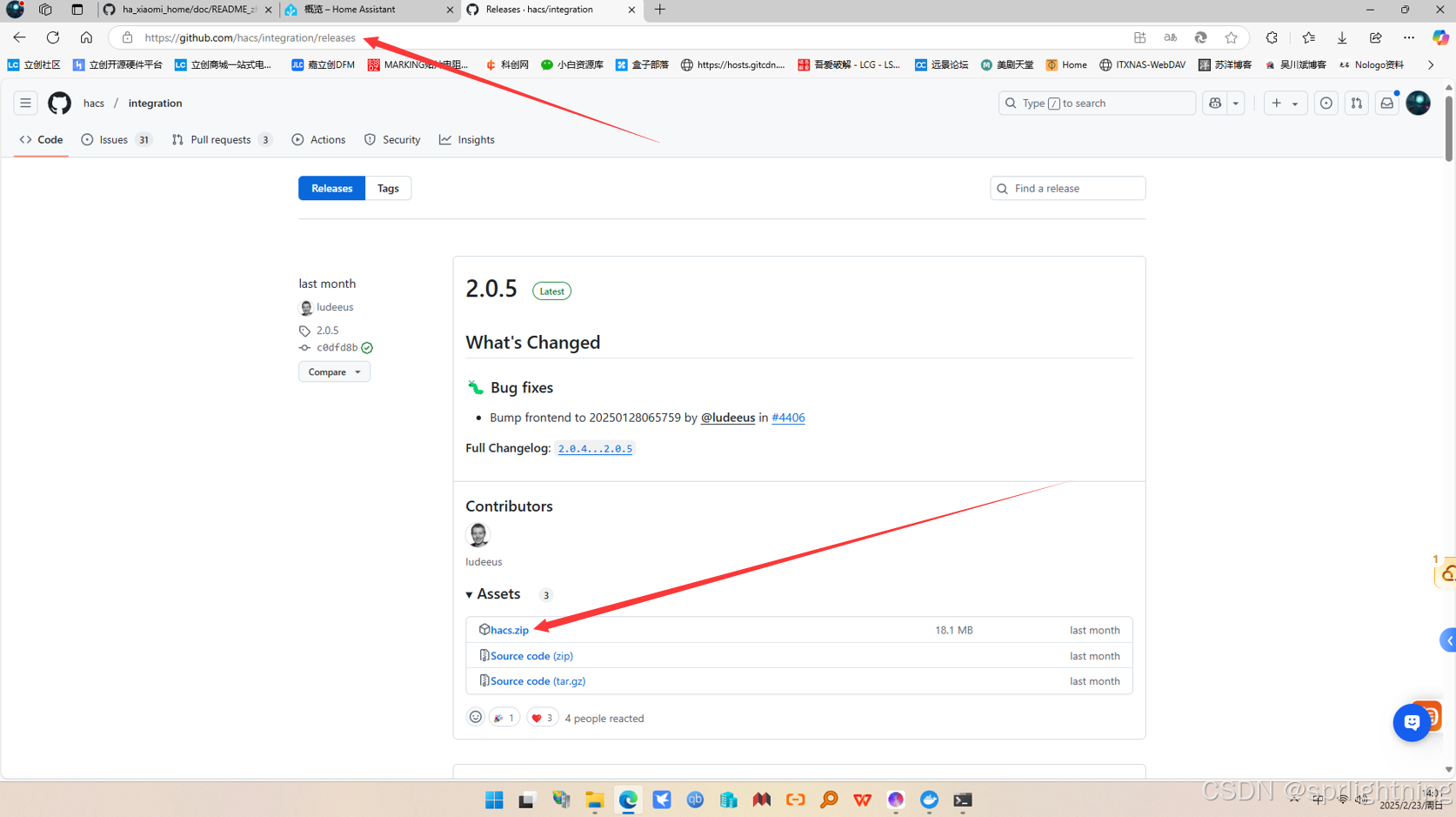Switch to the Code tab
1456x817 pixels.
click(41, 139)
